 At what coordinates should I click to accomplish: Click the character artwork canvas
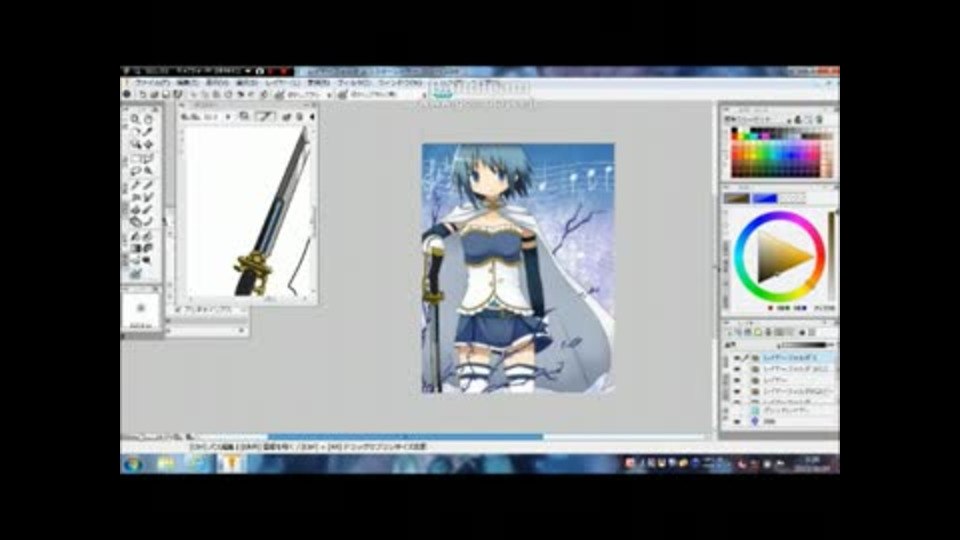click(518, 268)
